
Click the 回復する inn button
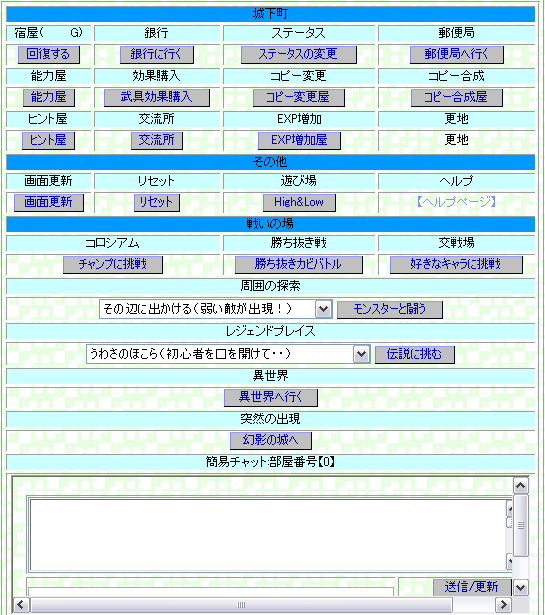click(x=49, y=54)
